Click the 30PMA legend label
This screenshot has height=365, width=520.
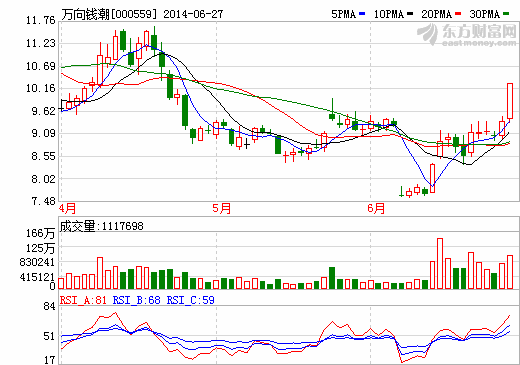485,14
